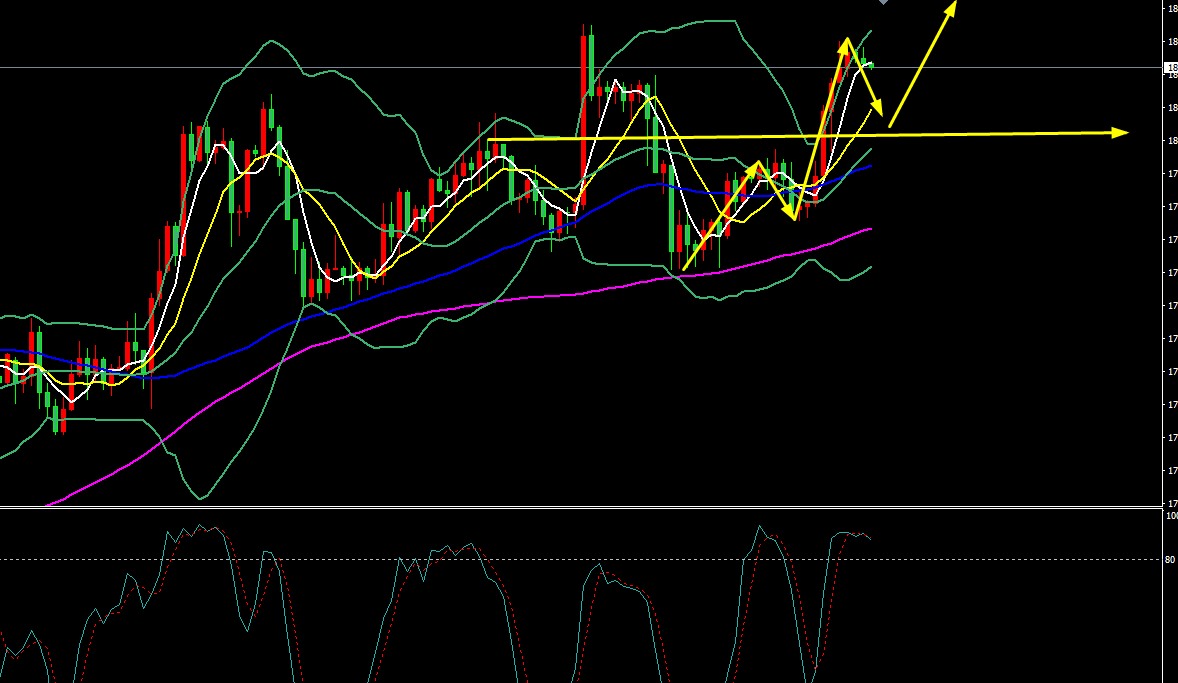Viewport: 1178px width, 683px height.
Task: Select the blue moving average line
Action: [400, 281]
